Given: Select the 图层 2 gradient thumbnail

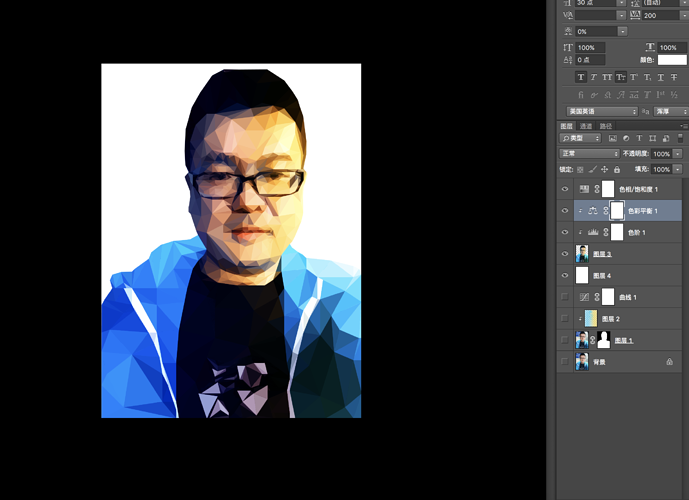Looking at the screenshot, I should [591, 319].
